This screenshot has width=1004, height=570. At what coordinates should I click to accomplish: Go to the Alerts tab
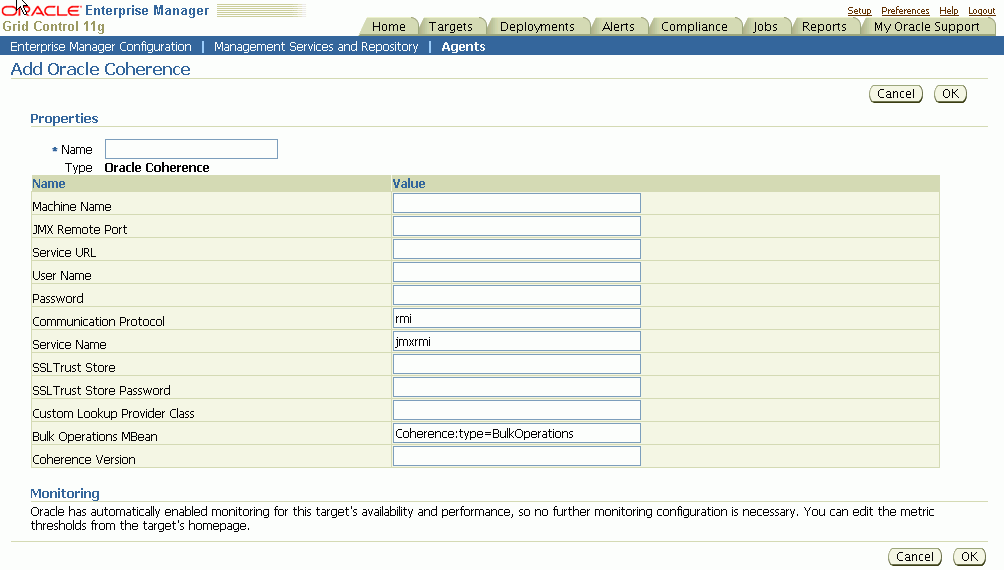[618, 26]
